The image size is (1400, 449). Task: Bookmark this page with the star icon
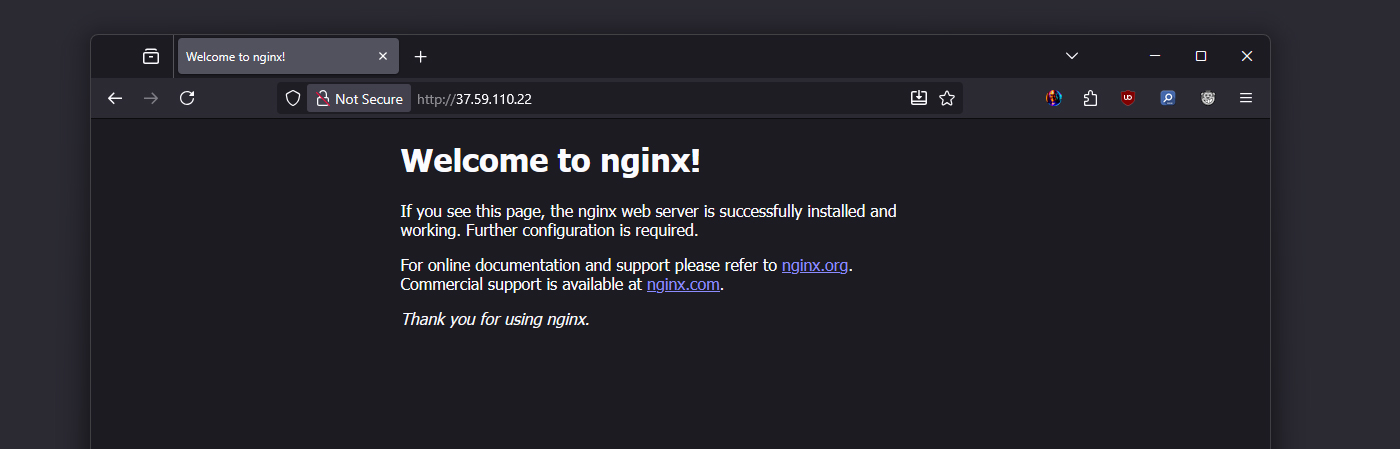(x=947, y=98)
